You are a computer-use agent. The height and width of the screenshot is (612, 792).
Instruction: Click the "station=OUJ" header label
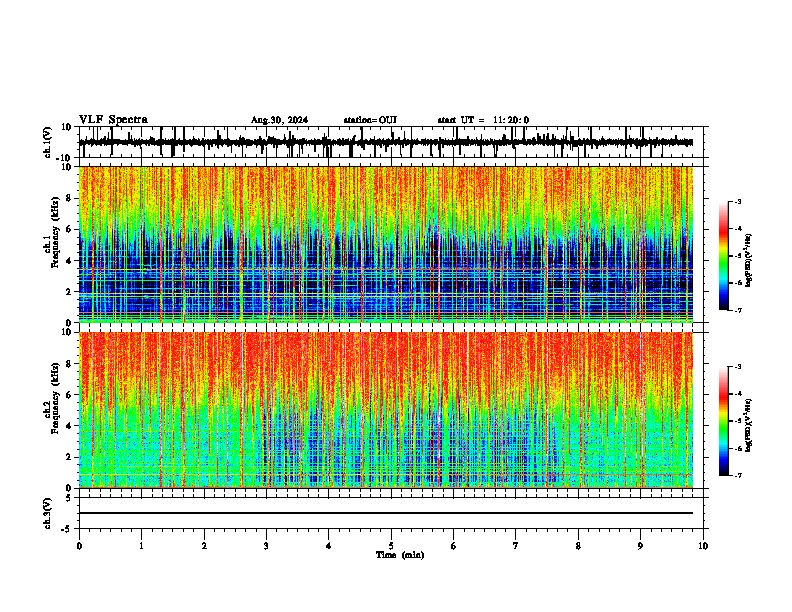point(370,120)
